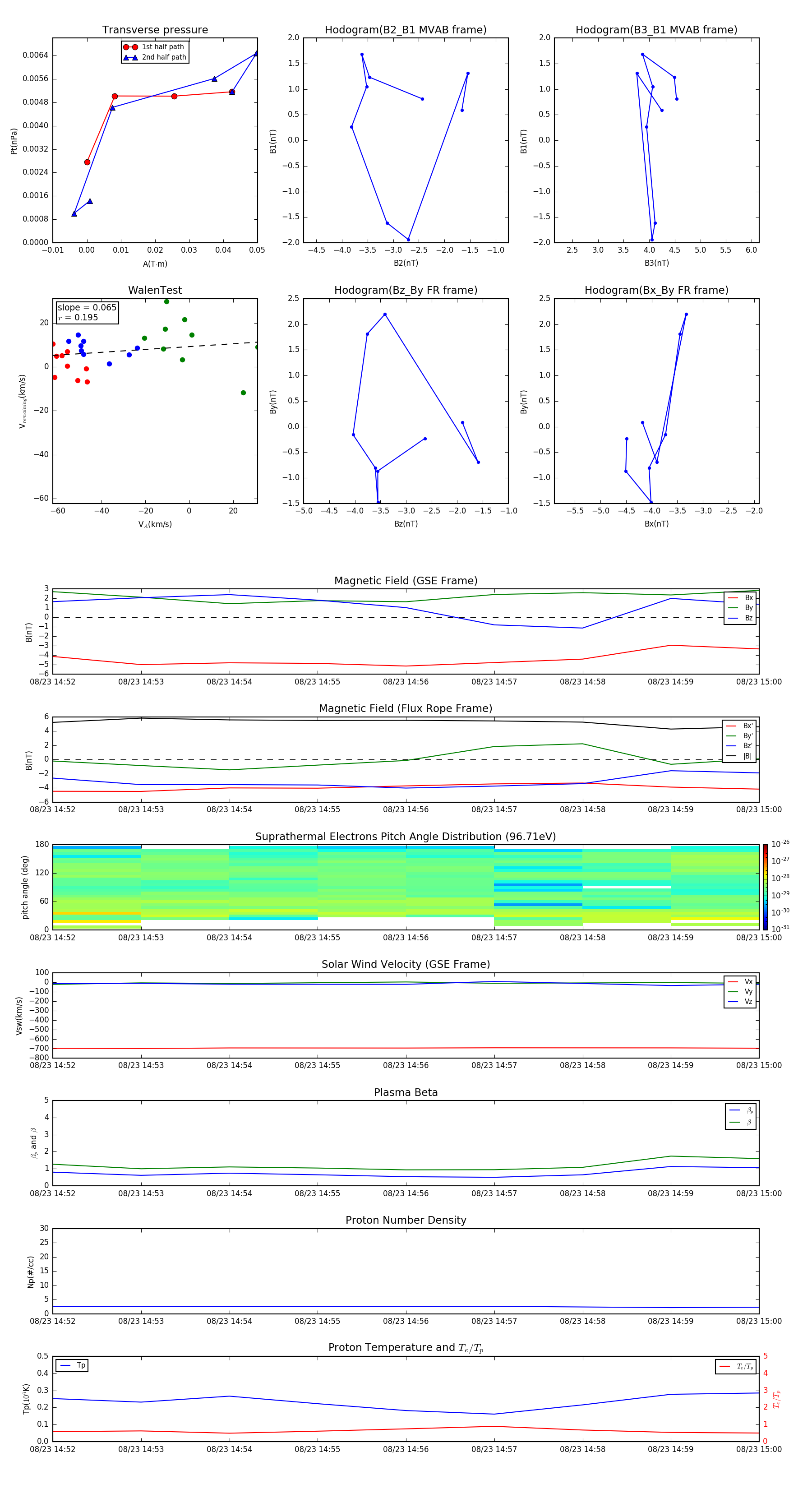Select the '1st half path' legend entry
This screenshot has height=1489, width=812.
(x=154, y=47)
